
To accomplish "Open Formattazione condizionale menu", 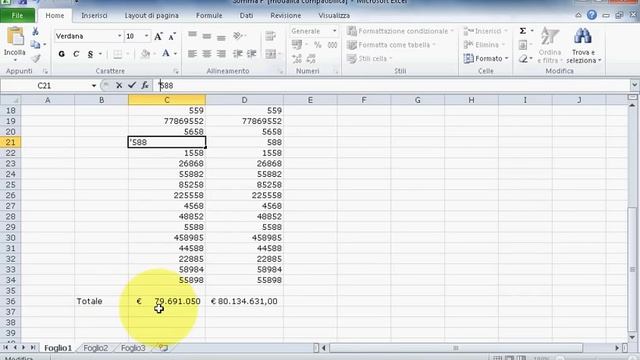I will 400,31.
